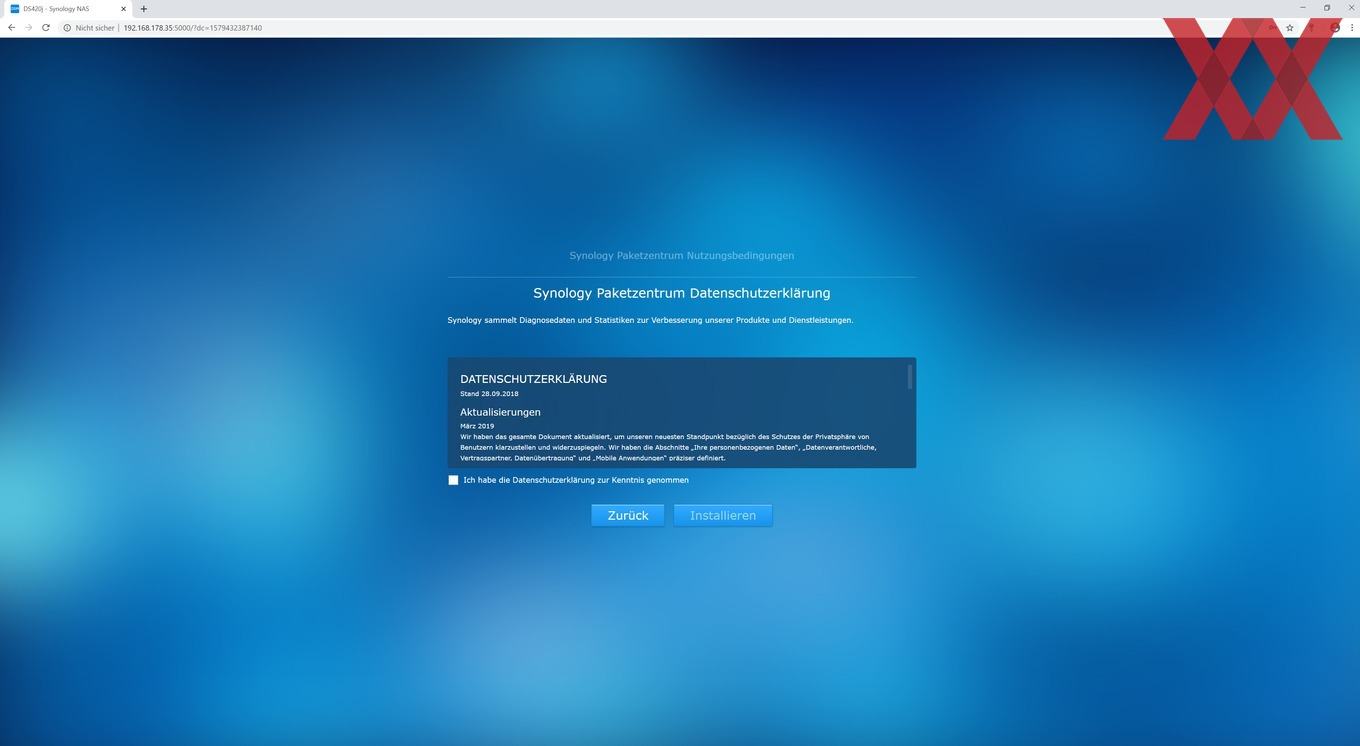Click the Installieren button
Screen dimensions: 1360x746
click(x=723, y=515)
